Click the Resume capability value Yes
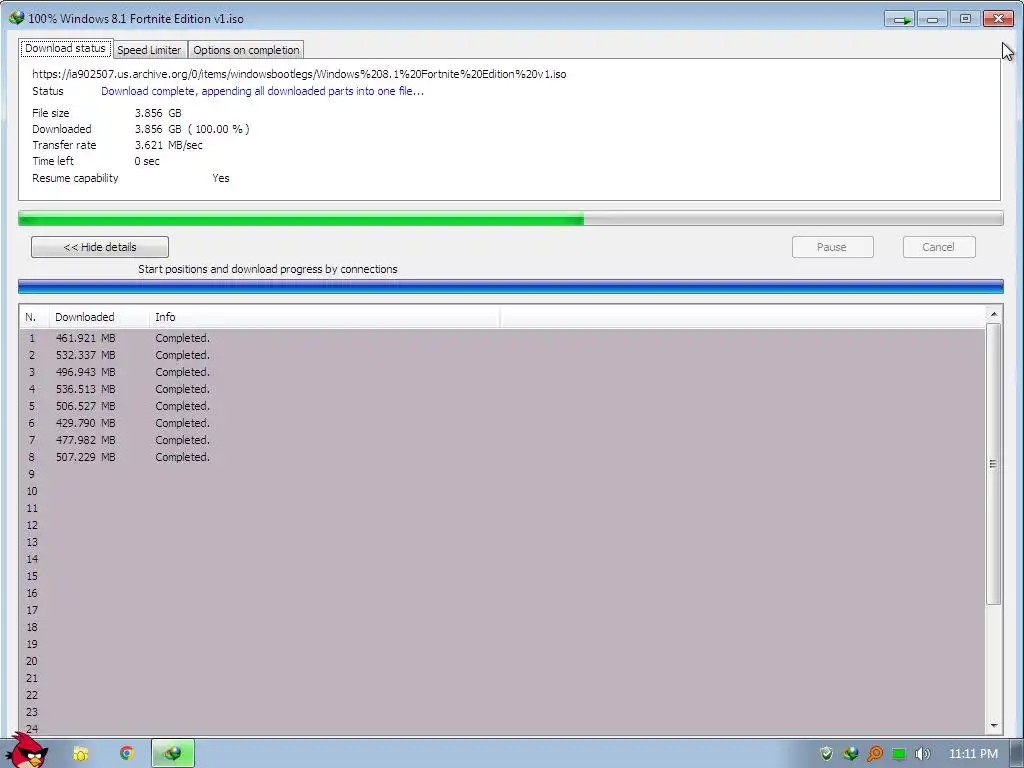 pyautogui.click(x=221, y=178)
